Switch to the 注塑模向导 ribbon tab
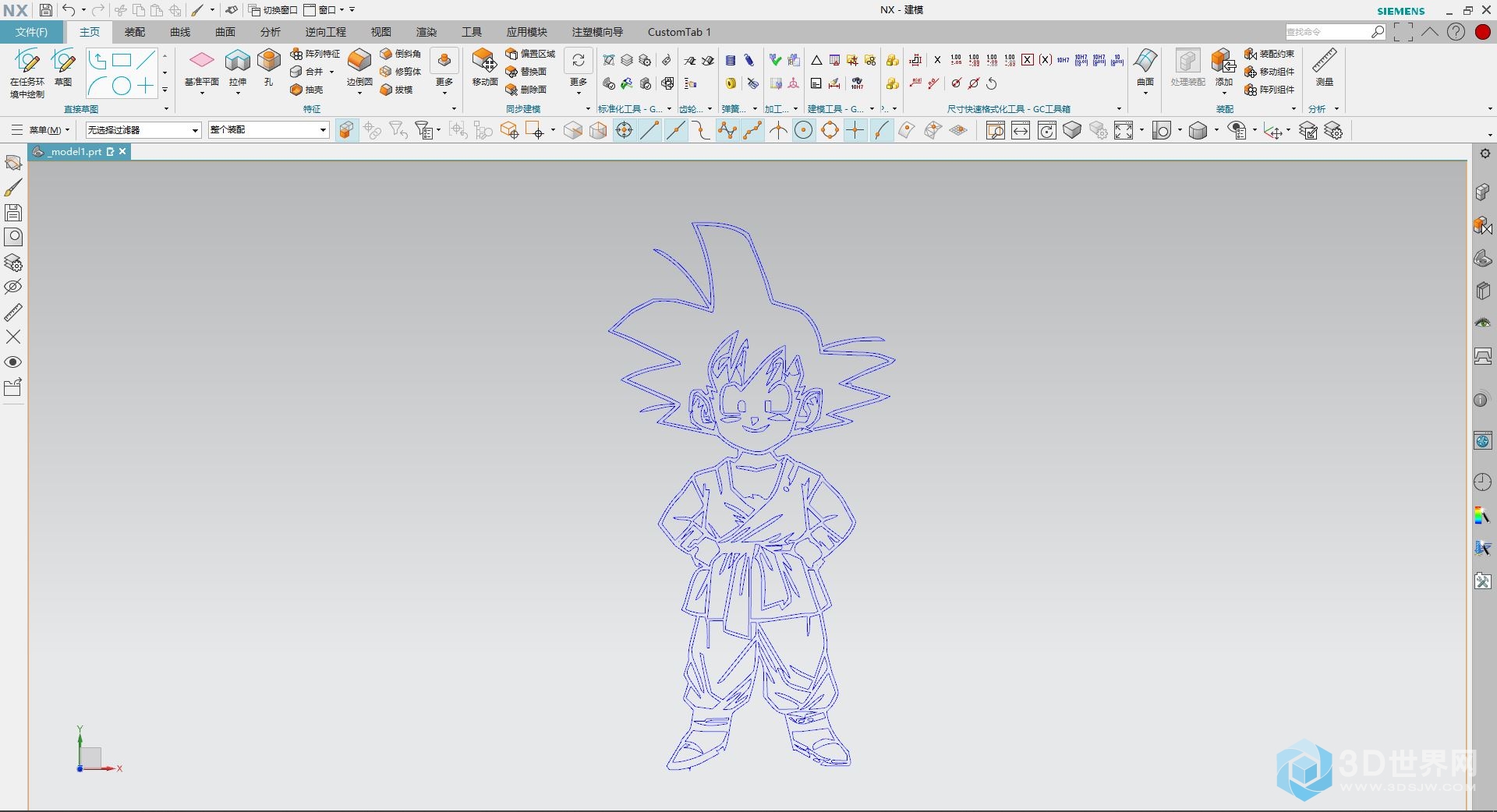Screen dimensions: 1497x812 pos(598,32)
